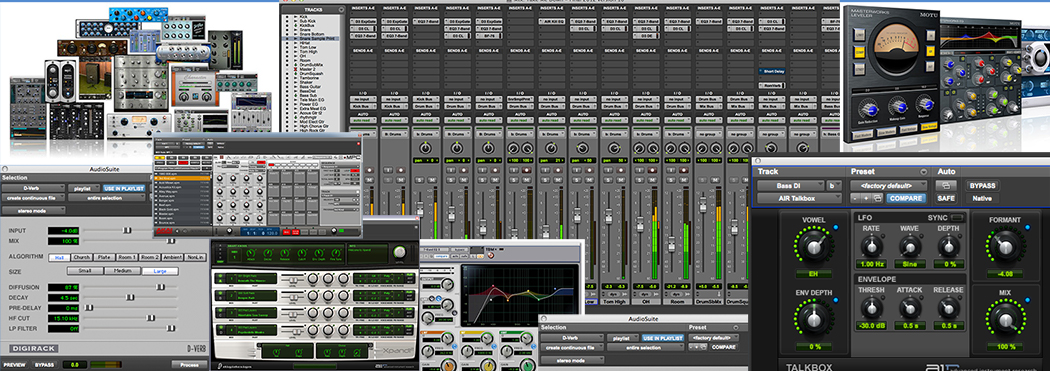The height and width of the screenshot is (371, 1050).
Task: Select Master 2 in the tracks list
Action: pyautogui.click(x=307, y=70)
